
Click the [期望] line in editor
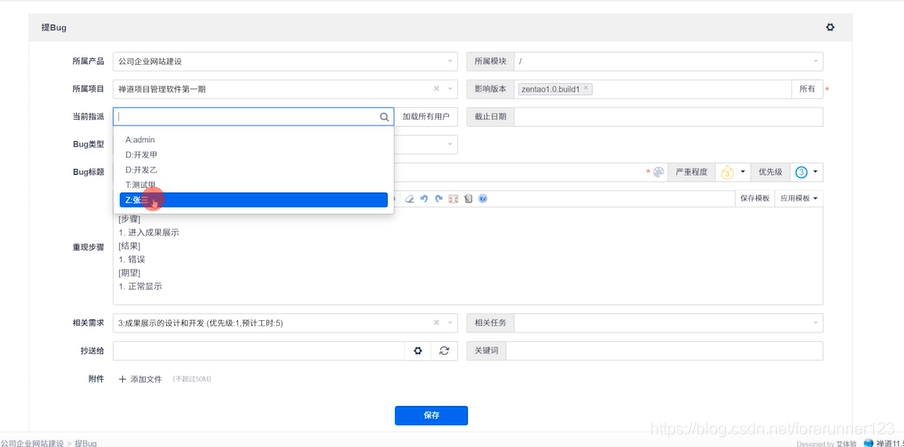pos(130,273)
